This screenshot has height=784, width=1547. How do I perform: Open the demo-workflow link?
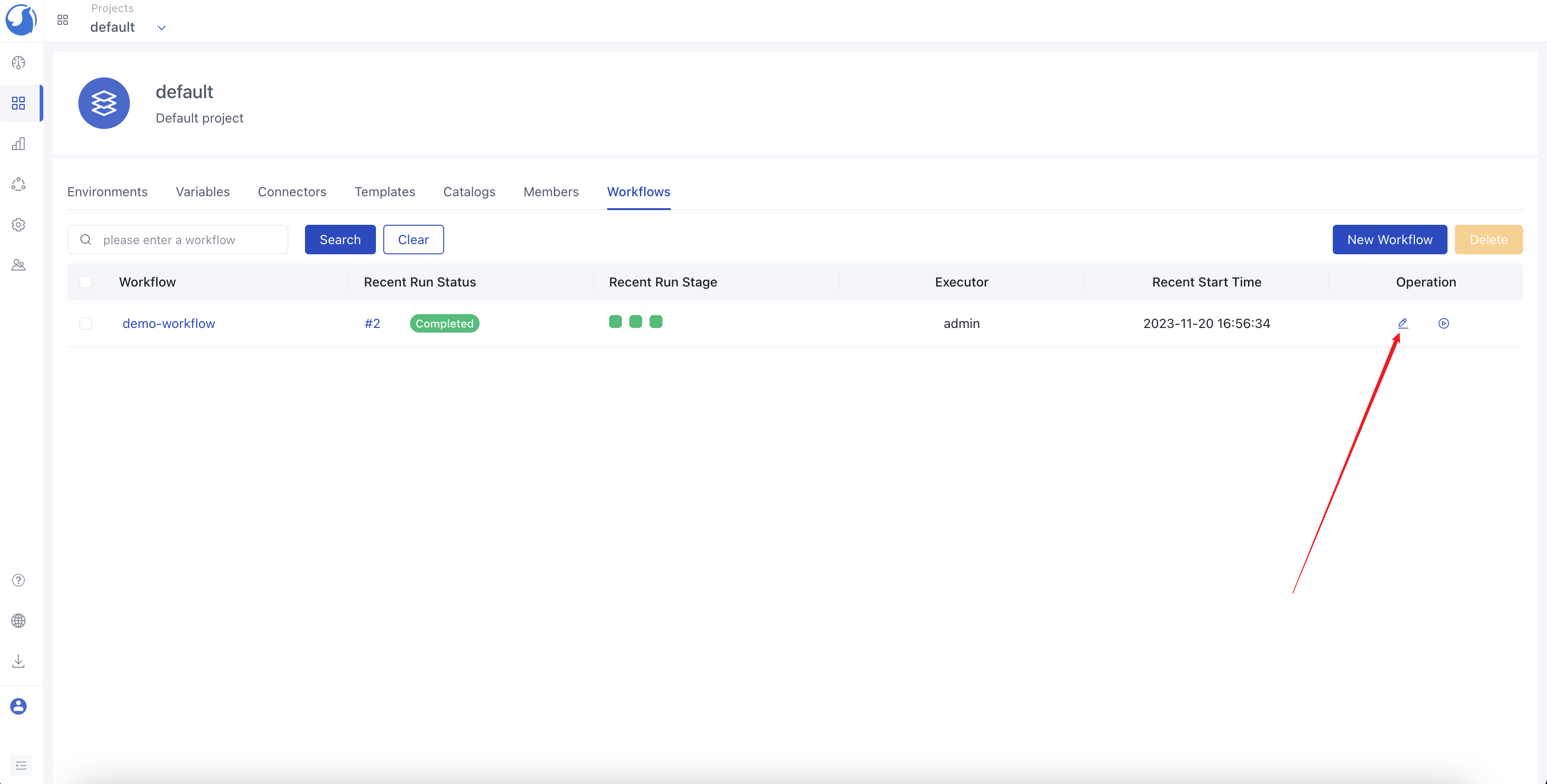click(x=169, y=323)
